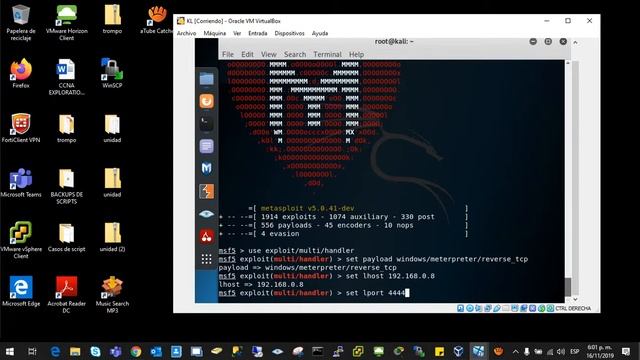Open the Ayuda menu in VirtualBox
640x360 pixels.
320,33
